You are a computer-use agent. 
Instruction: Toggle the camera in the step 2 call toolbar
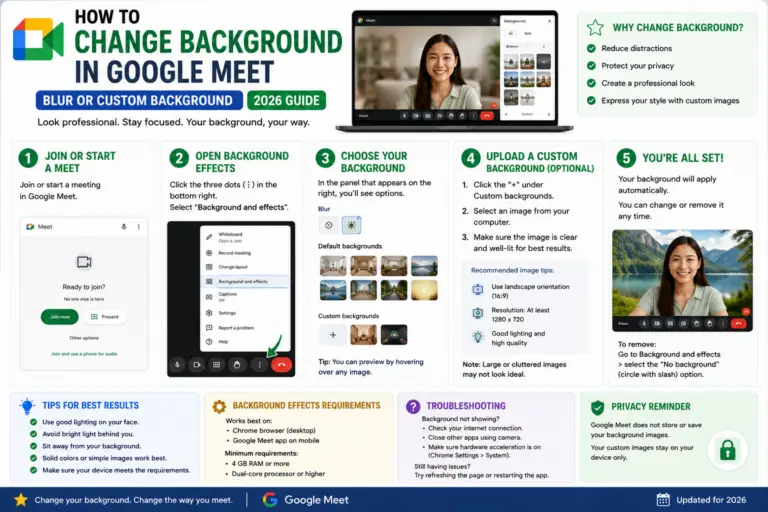196,365
